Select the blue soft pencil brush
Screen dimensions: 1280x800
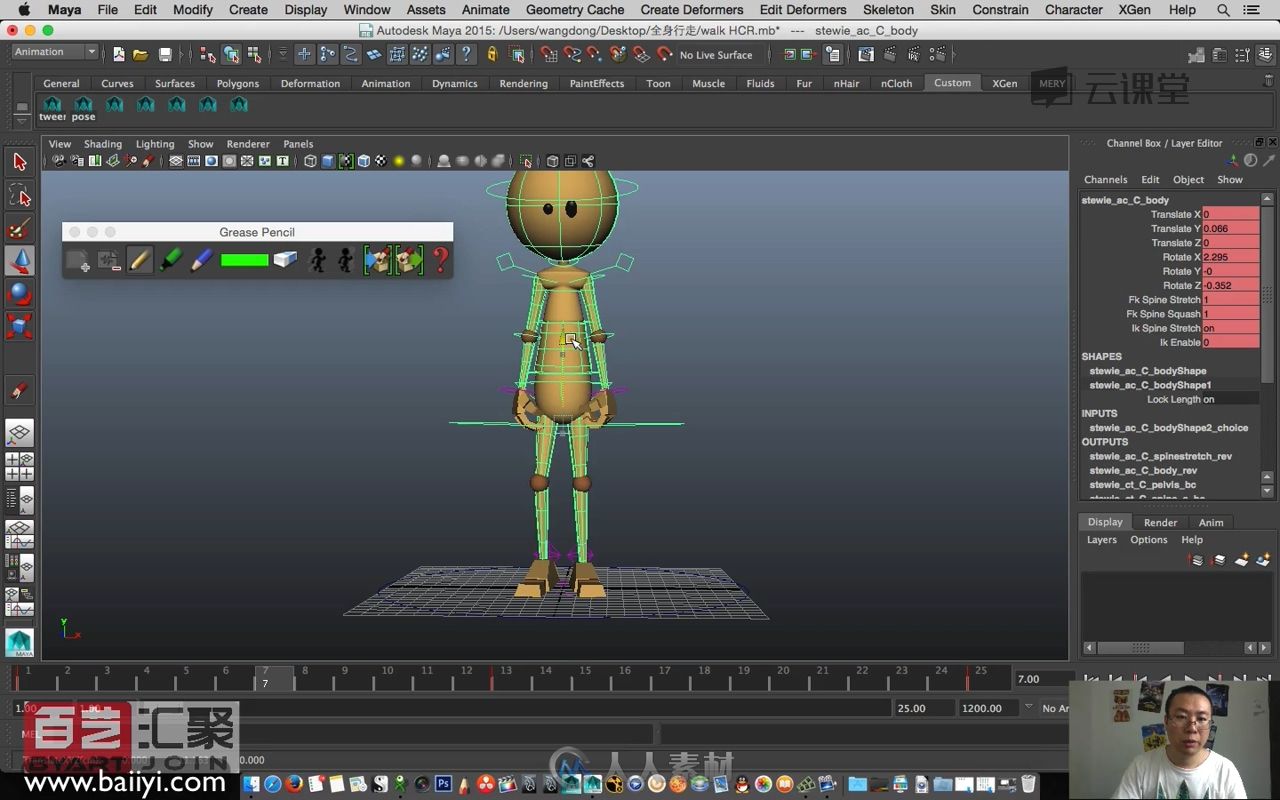pyautogui.click(x=202, y=261)
